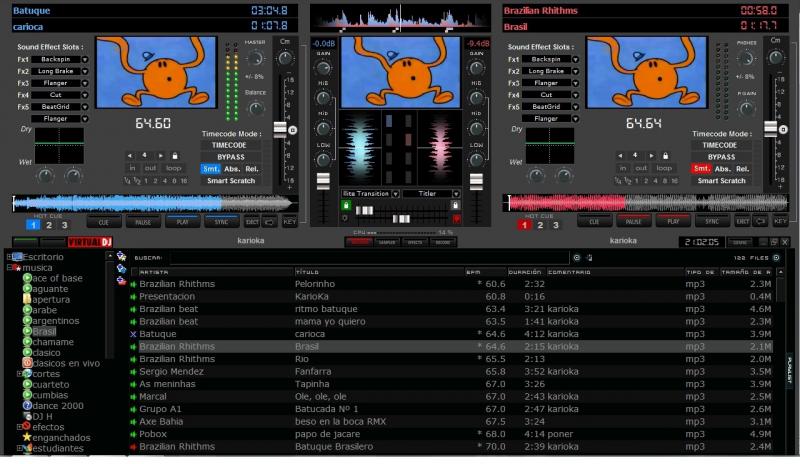Viewport: 800px width, 464px height.
Task: Open the ace of base folder icon
Action: [x=28, y=278]
